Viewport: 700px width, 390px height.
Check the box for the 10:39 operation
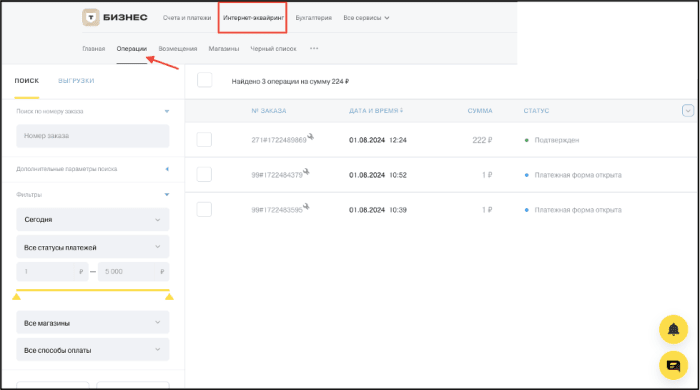[204, 209]
